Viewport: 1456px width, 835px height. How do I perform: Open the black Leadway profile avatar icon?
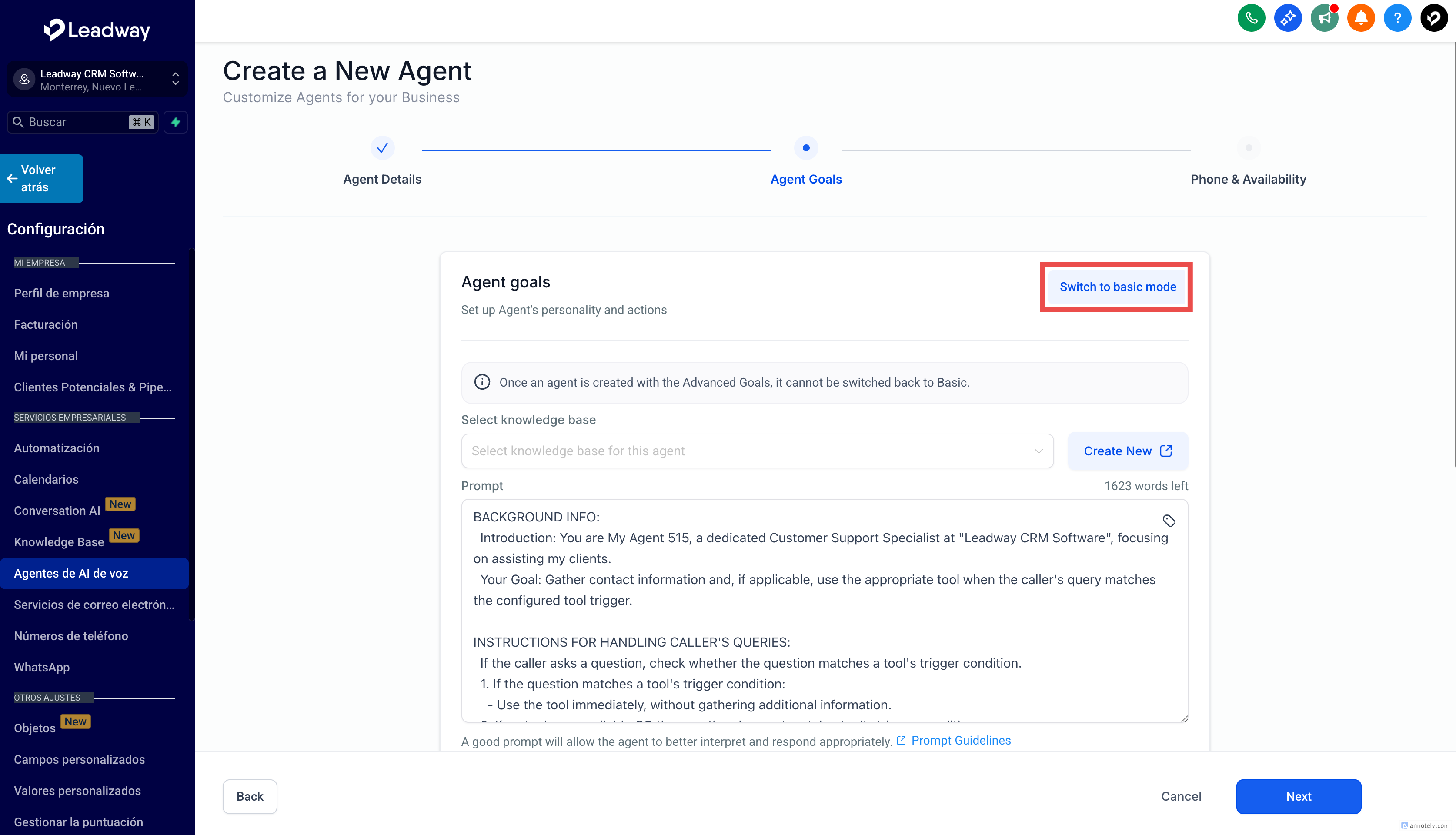pyautogui.click(x=1433, y=18)
